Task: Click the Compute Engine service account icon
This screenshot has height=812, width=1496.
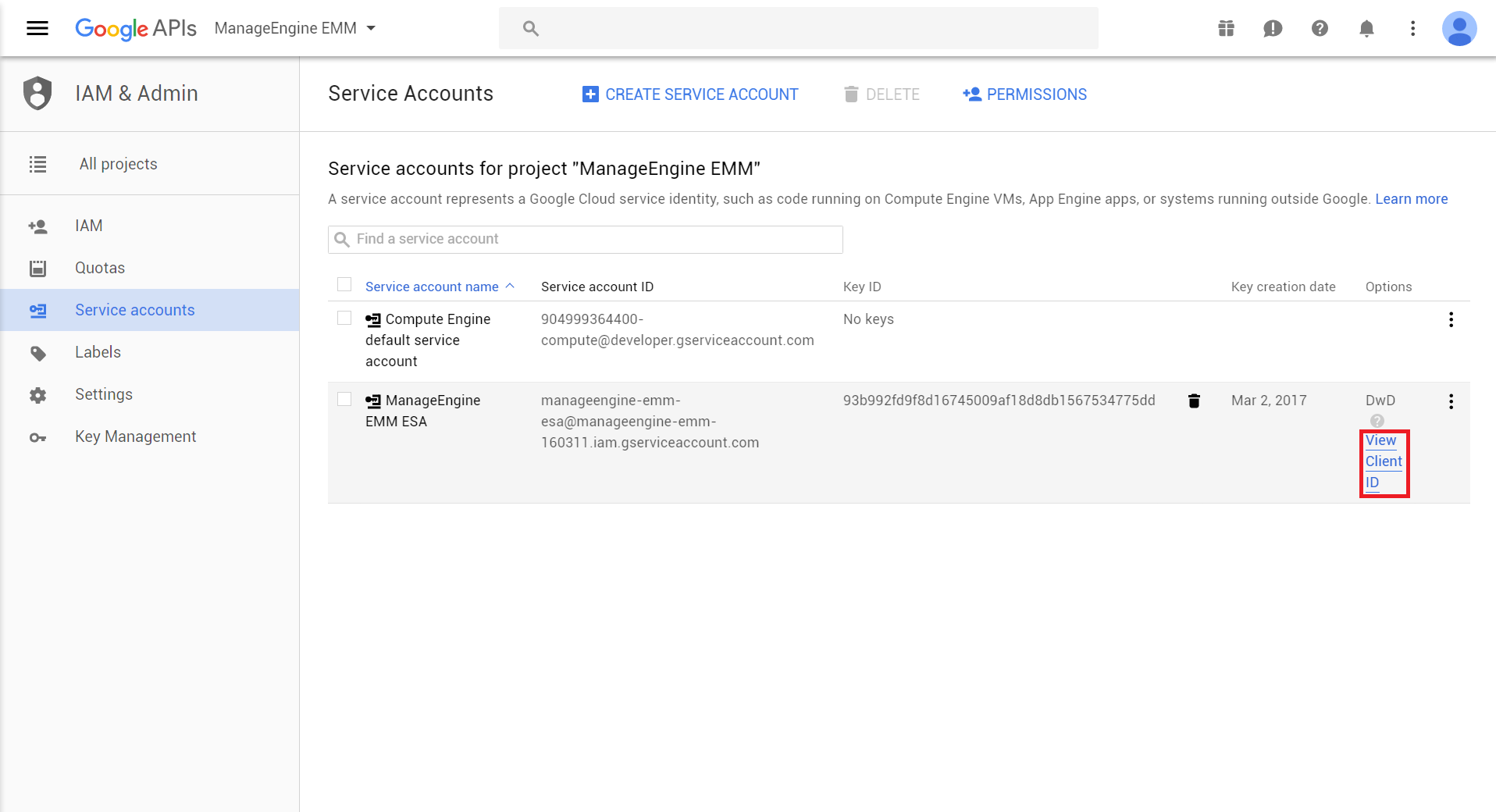Action: pos(373,319)
